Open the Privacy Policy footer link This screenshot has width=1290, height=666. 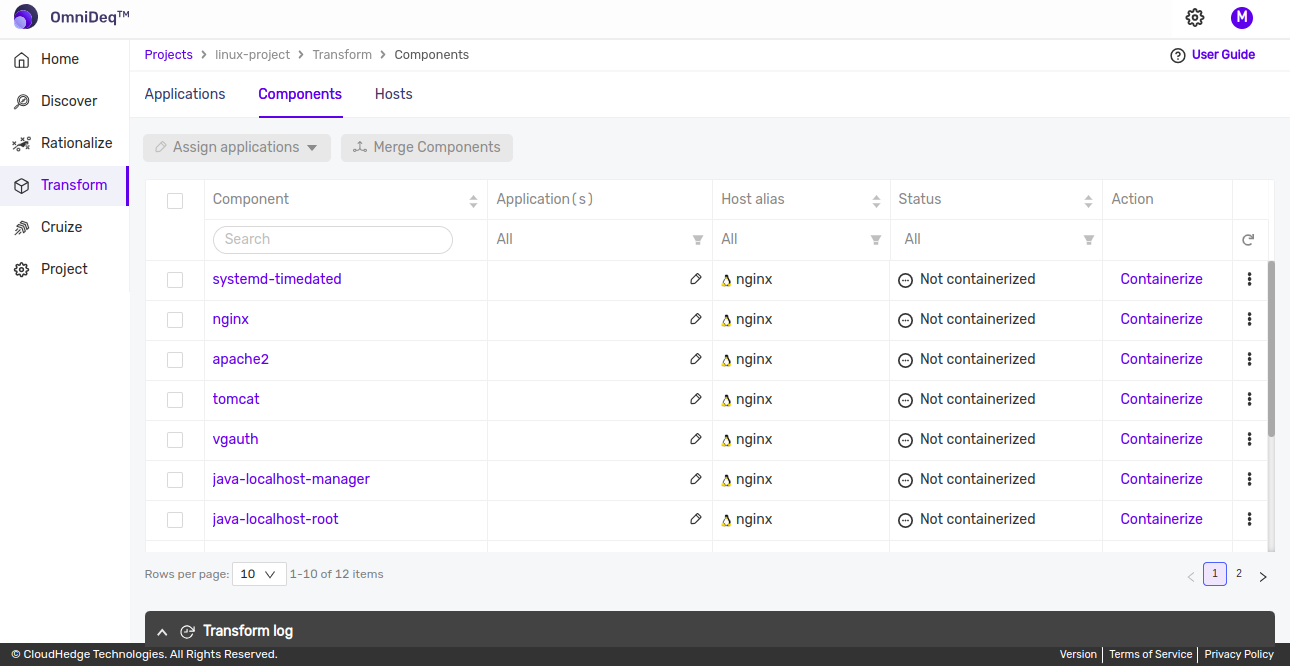(1239, 654)
